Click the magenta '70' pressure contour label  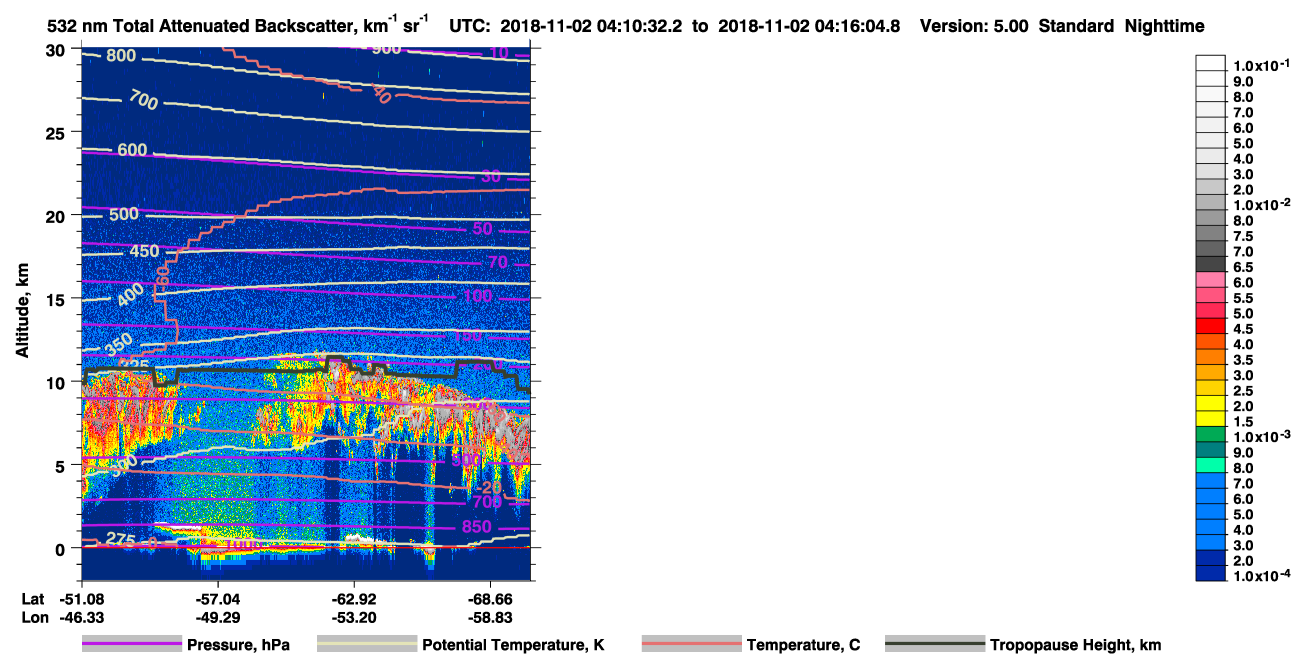coord(498,262)
